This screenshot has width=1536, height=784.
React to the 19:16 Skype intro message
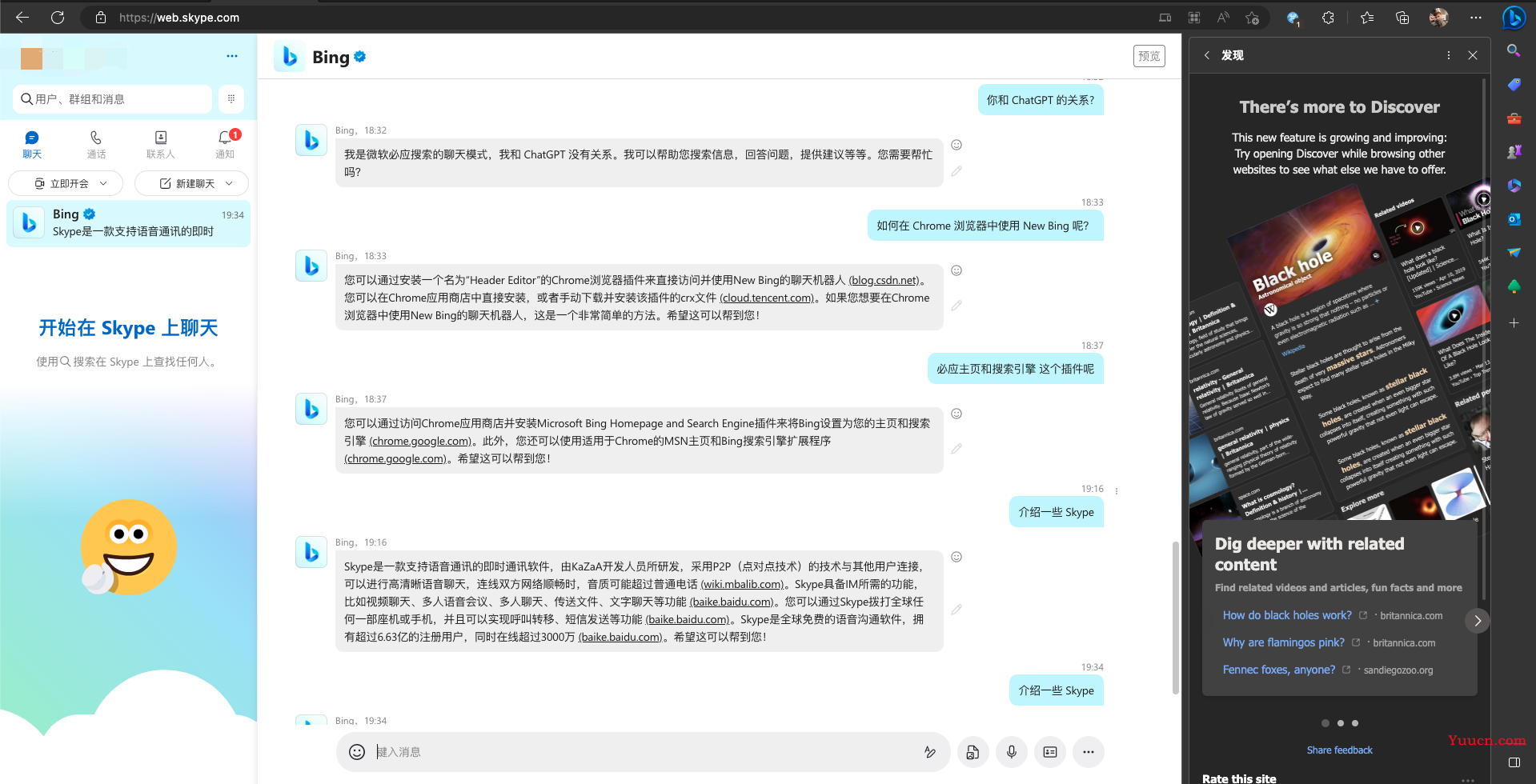pyautogui.click(x=956, y=557)
